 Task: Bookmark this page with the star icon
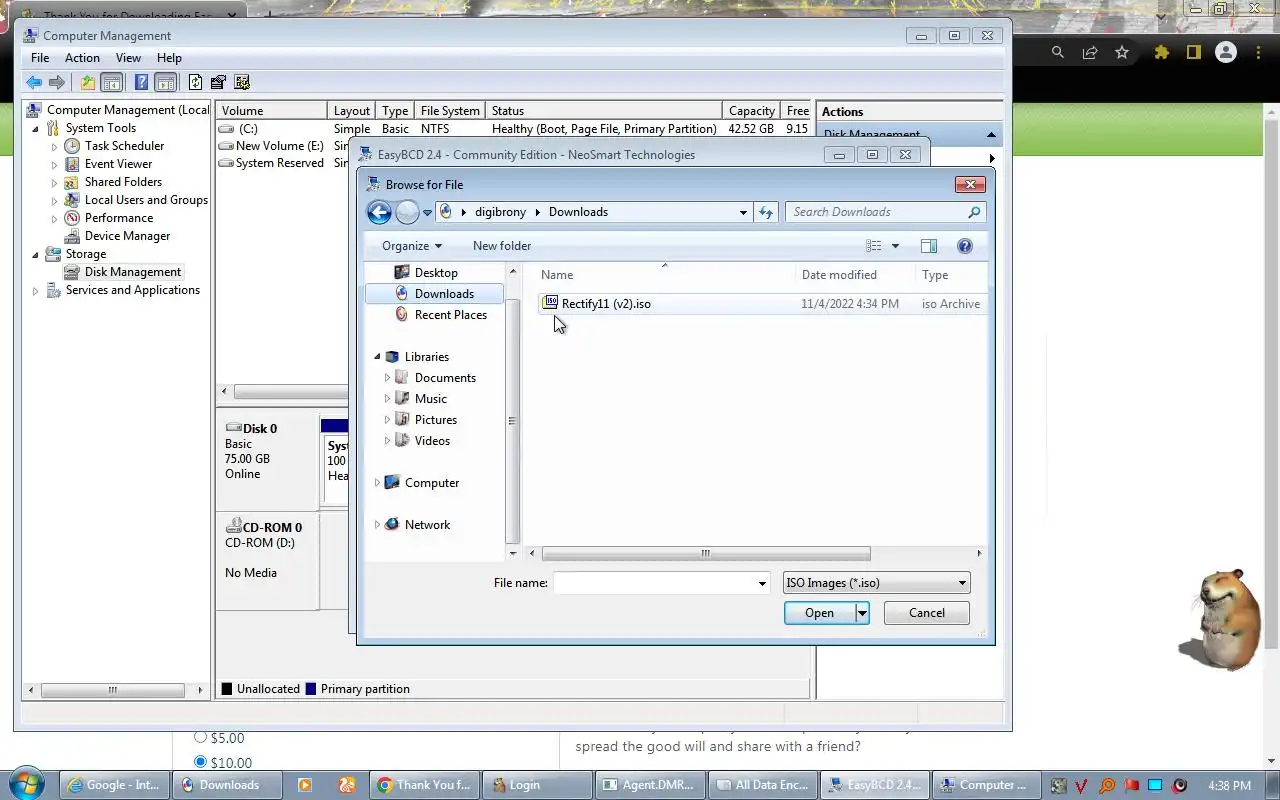pos(1122,53)
